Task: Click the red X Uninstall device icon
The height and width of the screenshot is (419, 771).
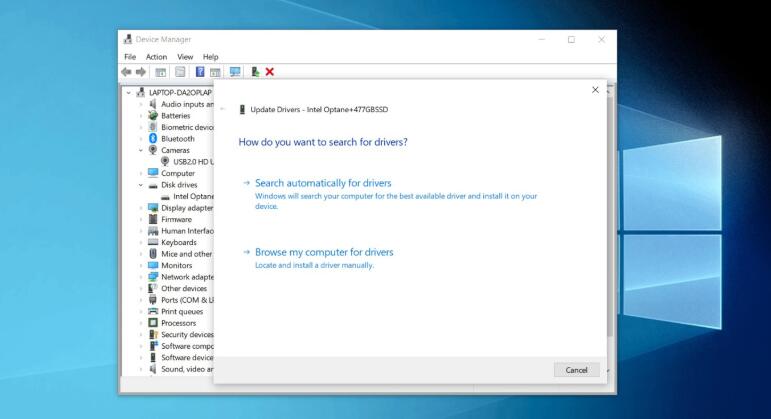Action: [269, 72]
